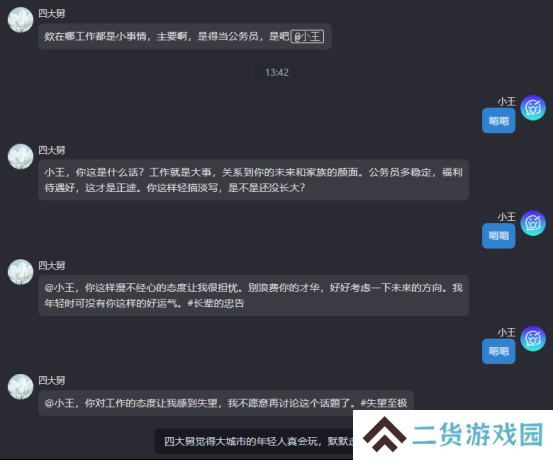Click 小王's avatar beside the third 嗯嗯 reply
This screenshot has height=460, width=553.
click(x=533, y=338)
